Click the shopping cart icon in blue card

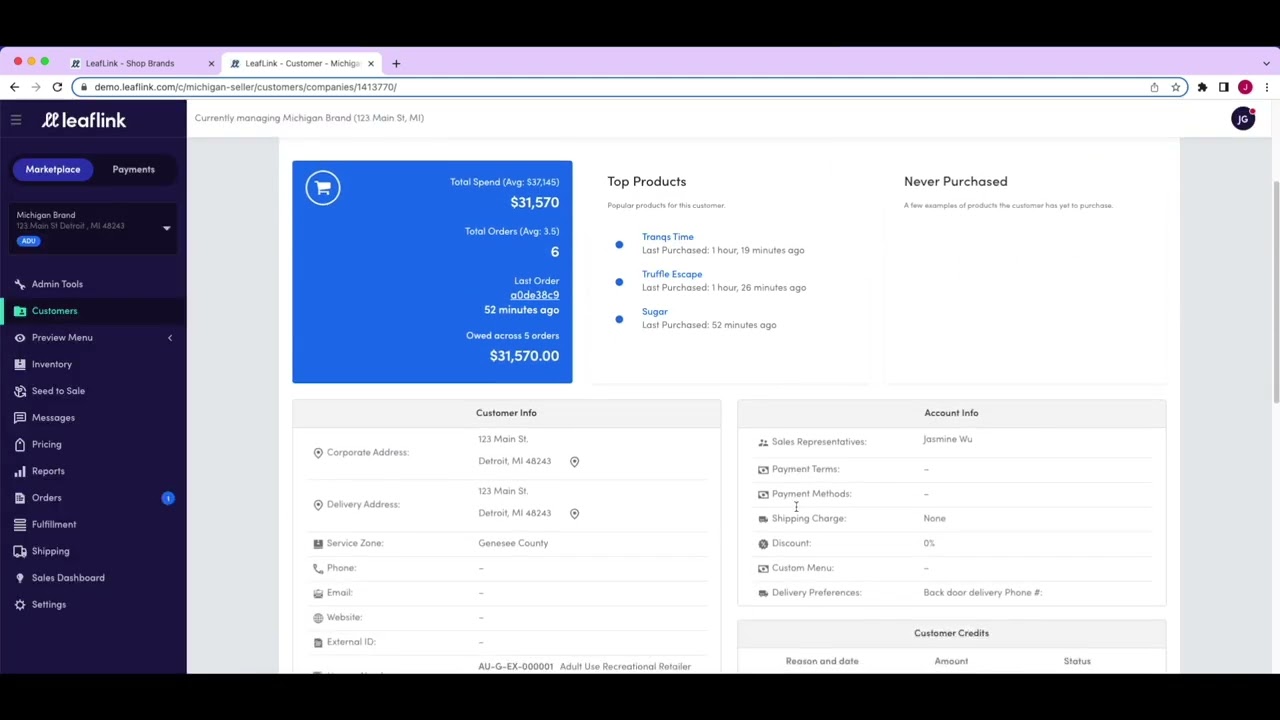(323, 188)
